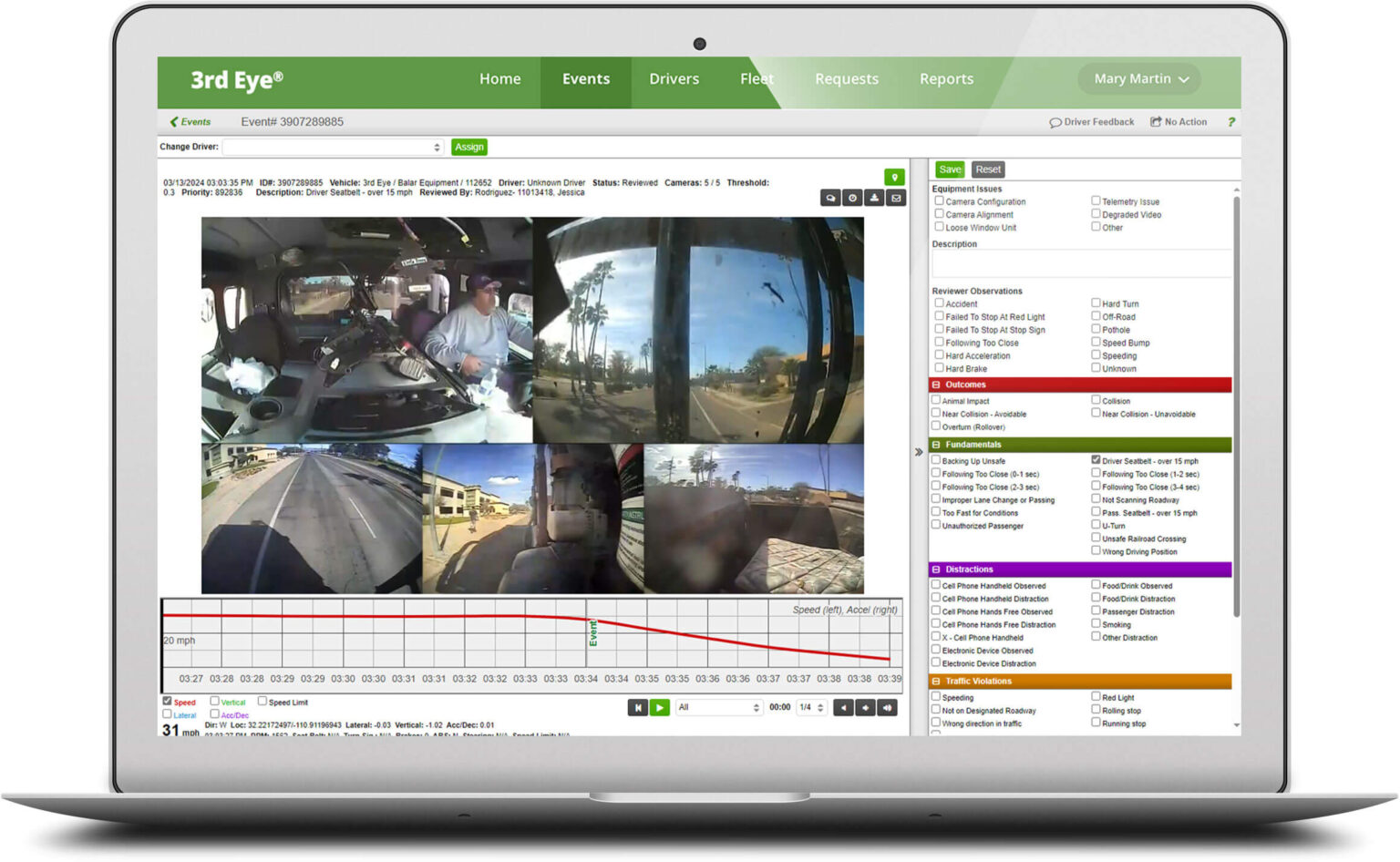
Task: Collapse the Outcomes section
Action: coord(936,385)
